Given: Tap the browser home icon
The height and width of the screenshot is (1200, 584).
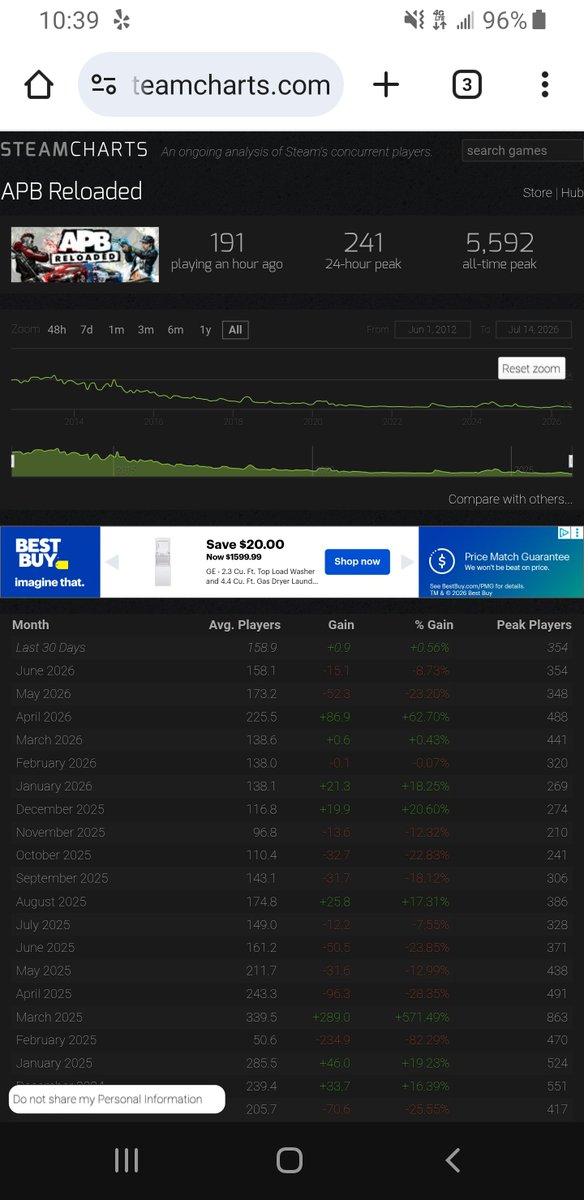Looking at the screenshot, I should pyautogui.click(x=38, y=85).
